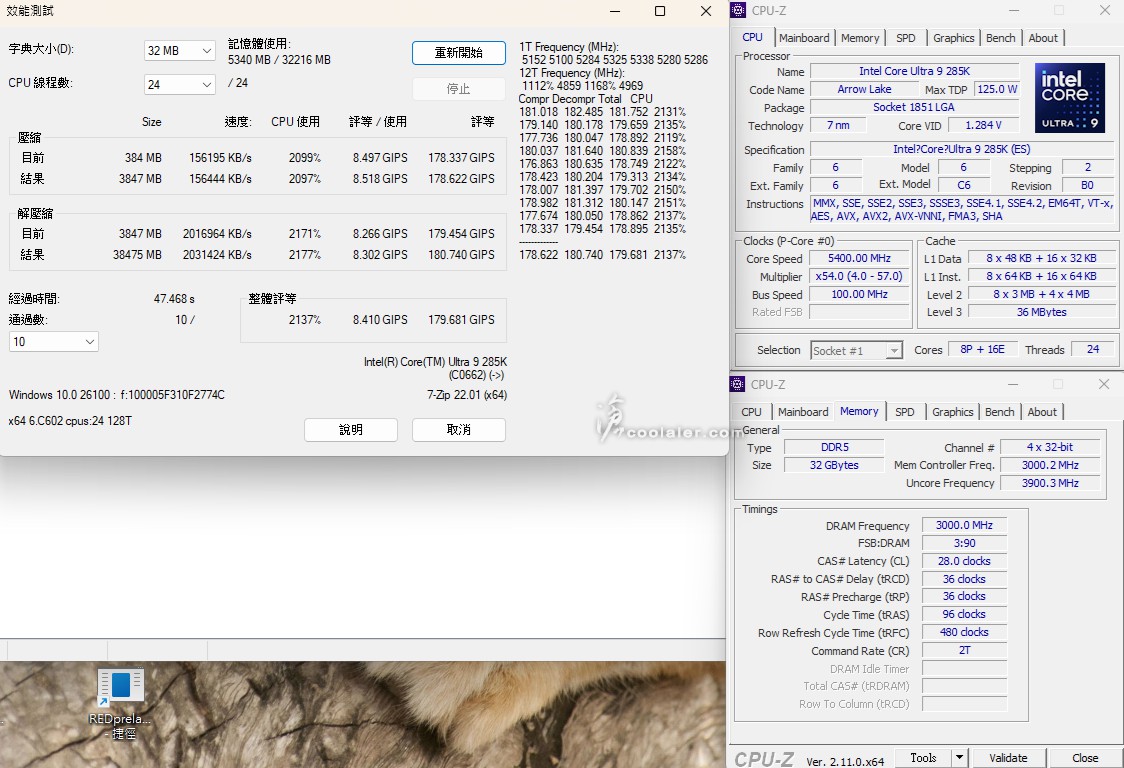Click the Code Name Arrow Lake value
The width and height of the screenshot is (1124, 768).
coord(864,89)
